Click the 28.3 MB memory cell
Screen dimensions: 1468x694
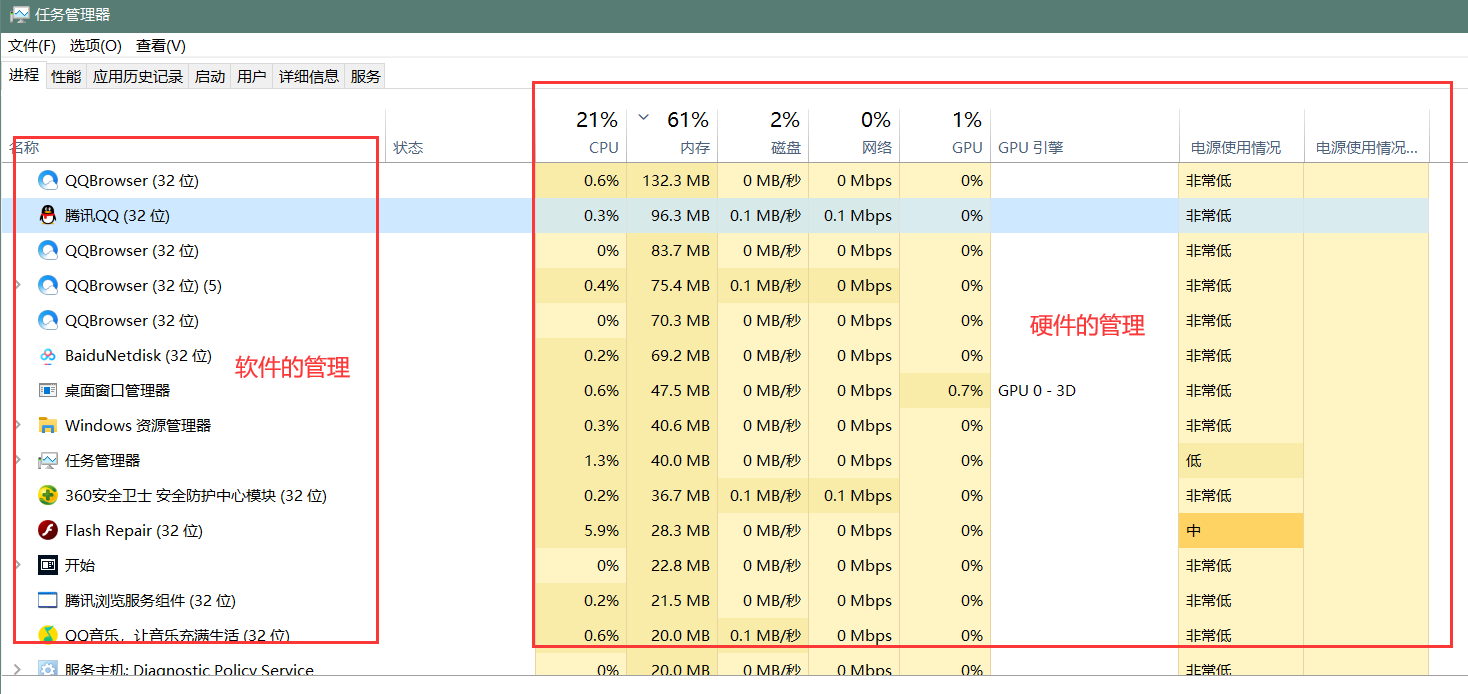pos(672,531)
